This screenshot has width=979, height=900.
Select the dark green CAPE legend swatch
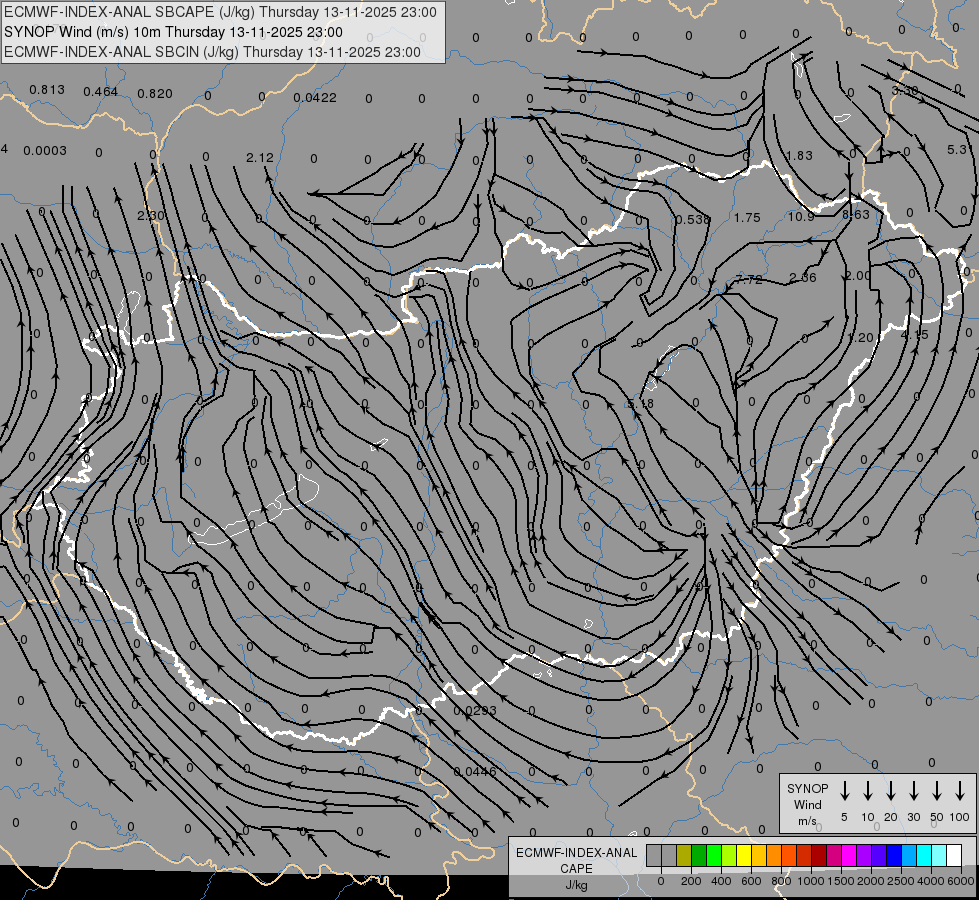699,855
